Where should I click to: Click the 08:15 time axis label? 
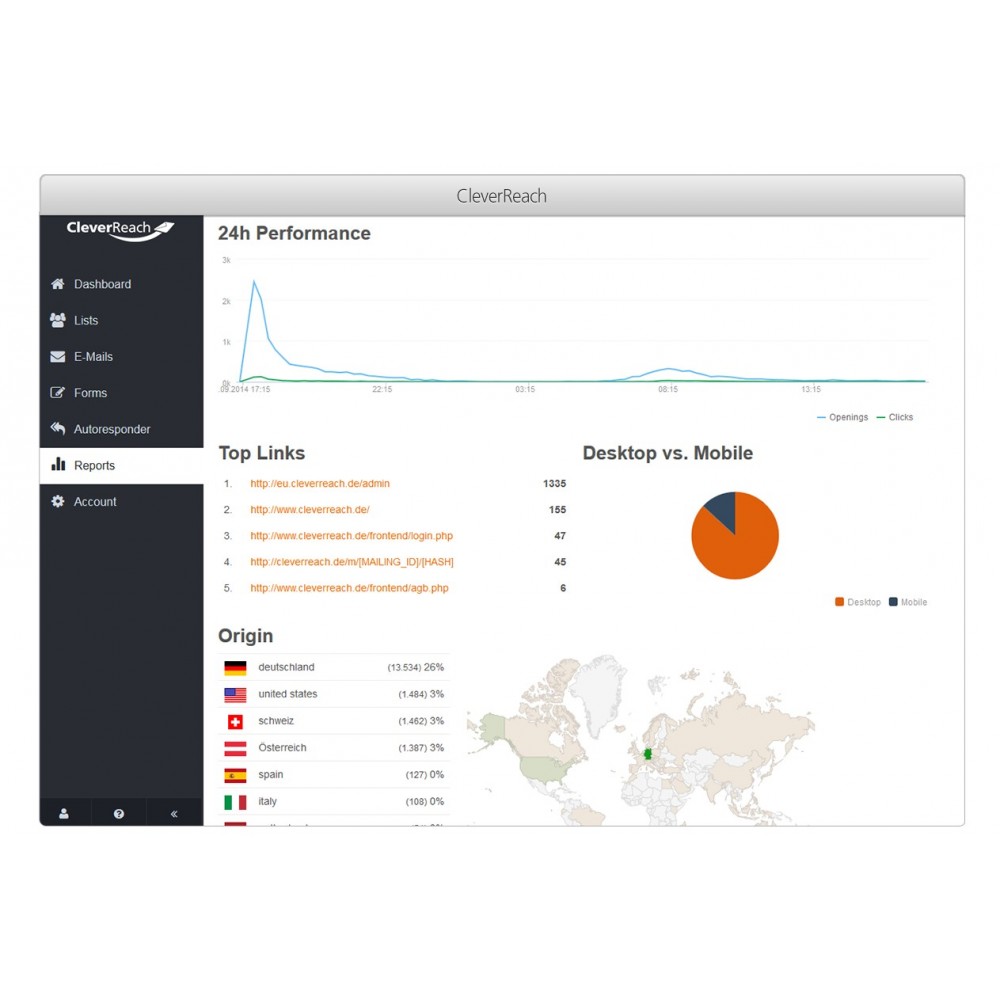pos(668,389)
